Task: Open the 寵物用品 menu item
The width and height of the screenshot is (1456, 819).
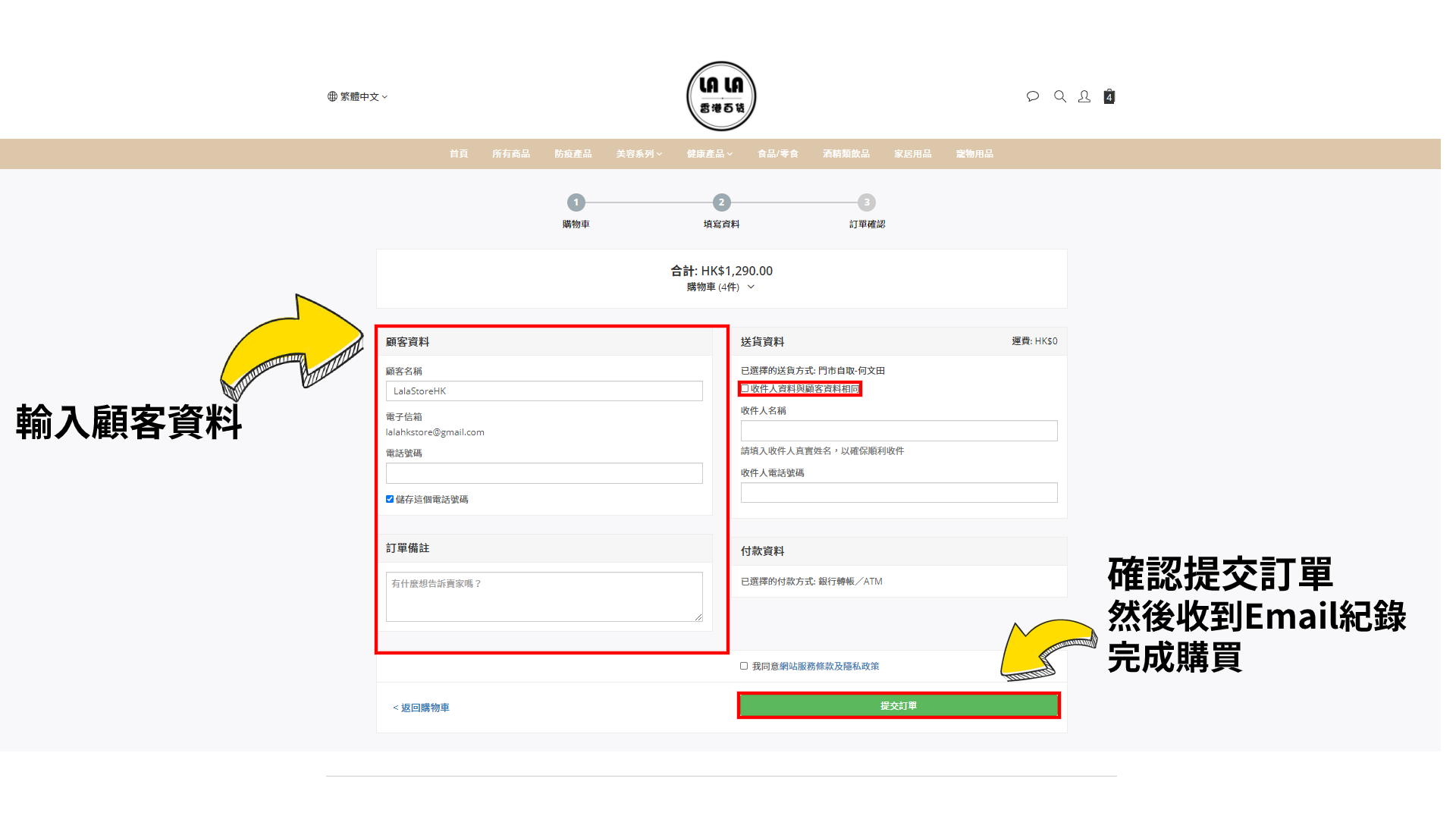Action: click(974, 154)
